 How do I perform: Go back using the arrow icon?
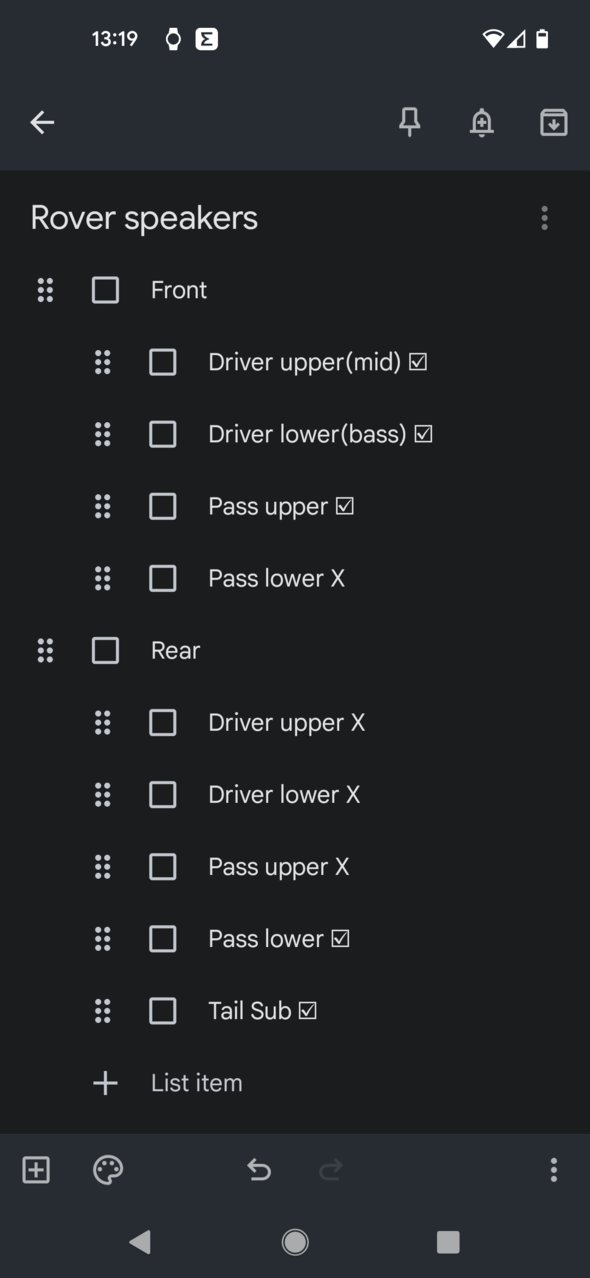pos(42,122)
